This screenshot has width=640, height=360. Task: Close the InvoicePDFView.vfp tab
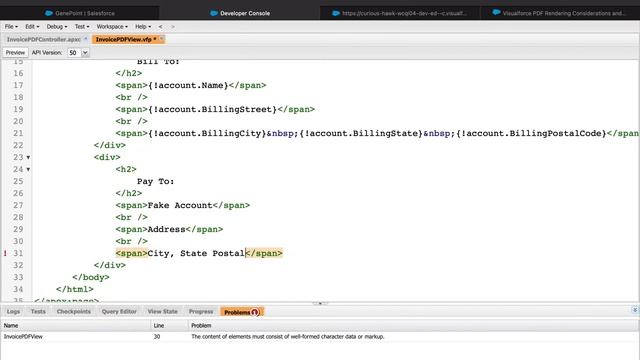[x=162, y=39]
